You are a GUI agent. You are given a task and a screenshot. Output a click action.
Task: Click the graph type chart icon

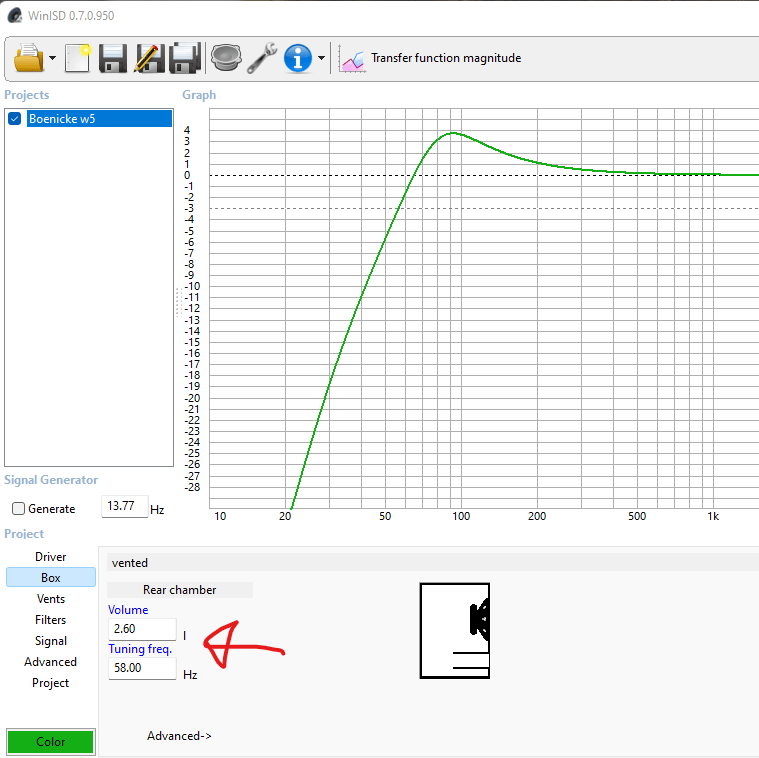click(x=352, y=59)
